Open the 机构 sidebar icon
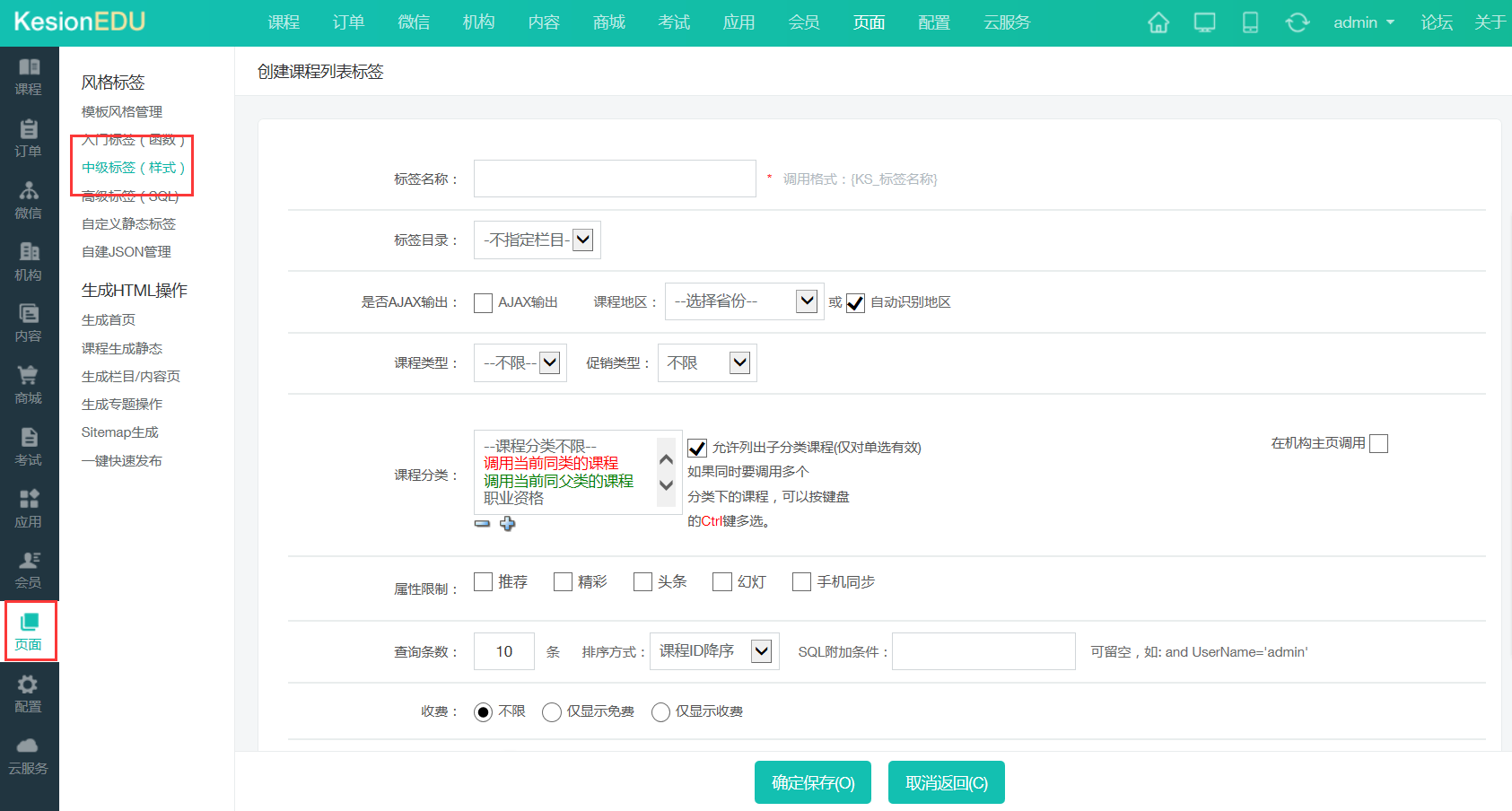1512x811 pixels. click(29, 262)
